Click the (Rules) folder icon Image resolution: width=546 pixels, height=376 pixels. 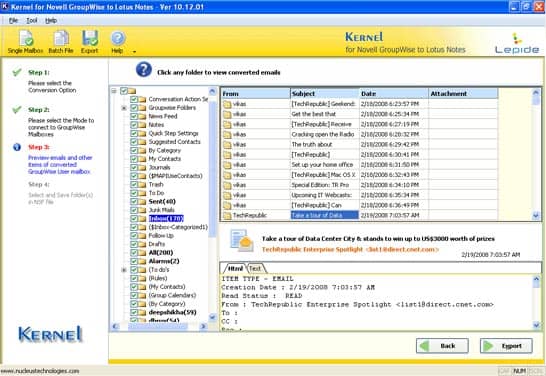(x=142, y=278)
